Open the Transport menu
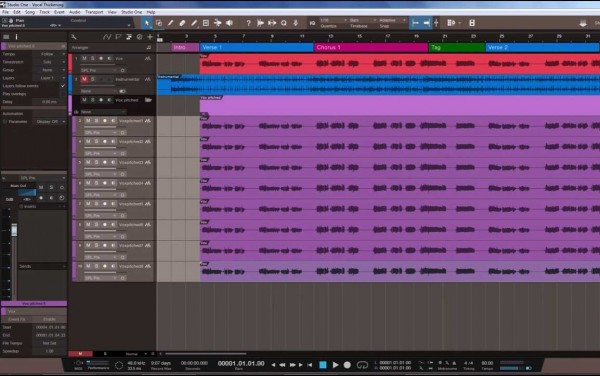This screenshot has width=600, height=376. [94, 12]
